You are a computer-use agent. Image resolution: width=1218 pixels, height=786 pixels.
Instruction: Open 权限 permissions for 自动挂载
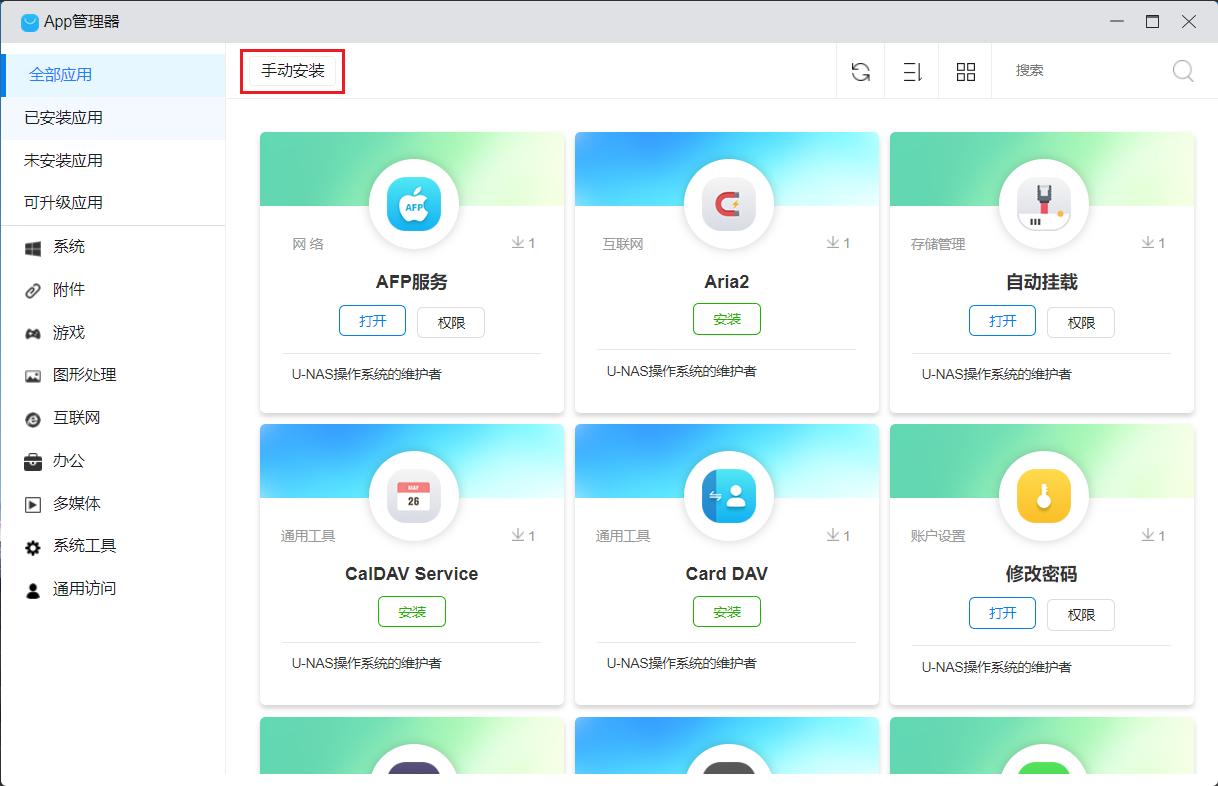[x=1081, y=323]
